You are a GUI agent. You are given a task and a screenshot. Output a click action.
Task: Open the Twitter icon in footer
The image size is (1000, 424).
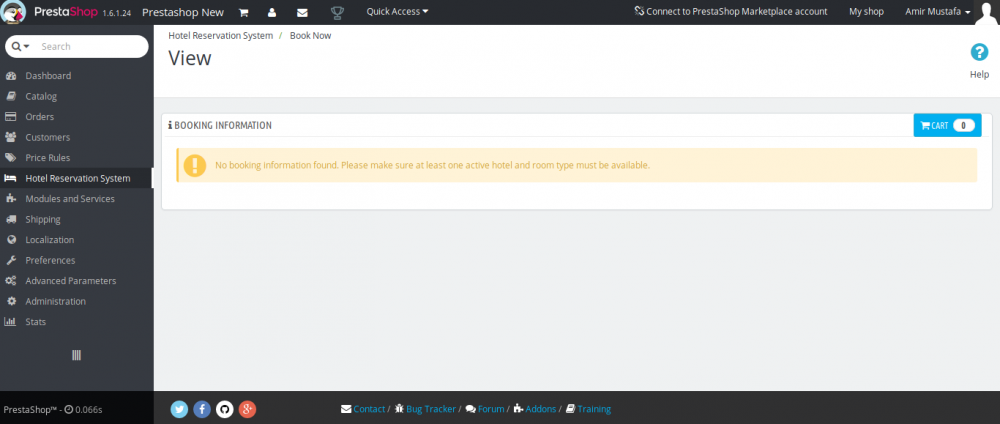(x=180, y=409)
